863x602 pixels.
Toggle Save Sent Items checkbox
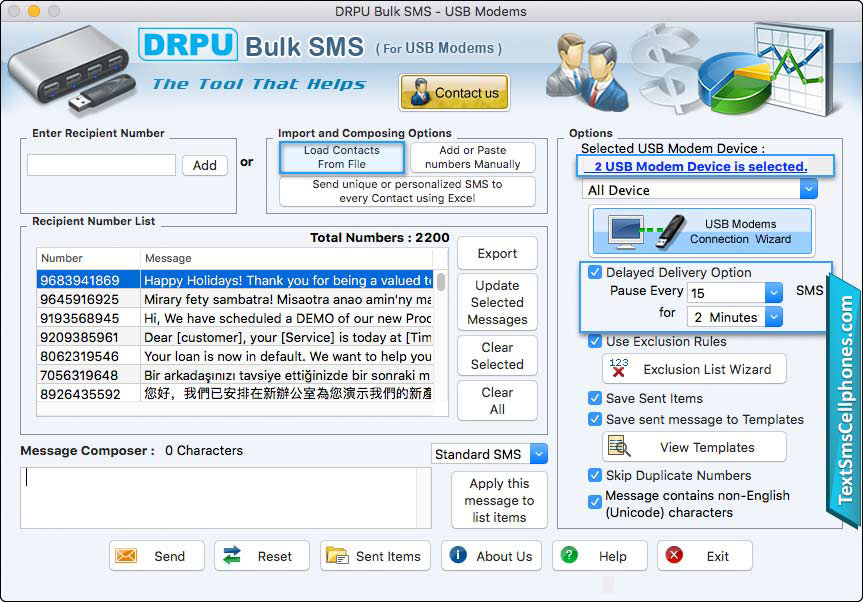(x=594, y=398)
